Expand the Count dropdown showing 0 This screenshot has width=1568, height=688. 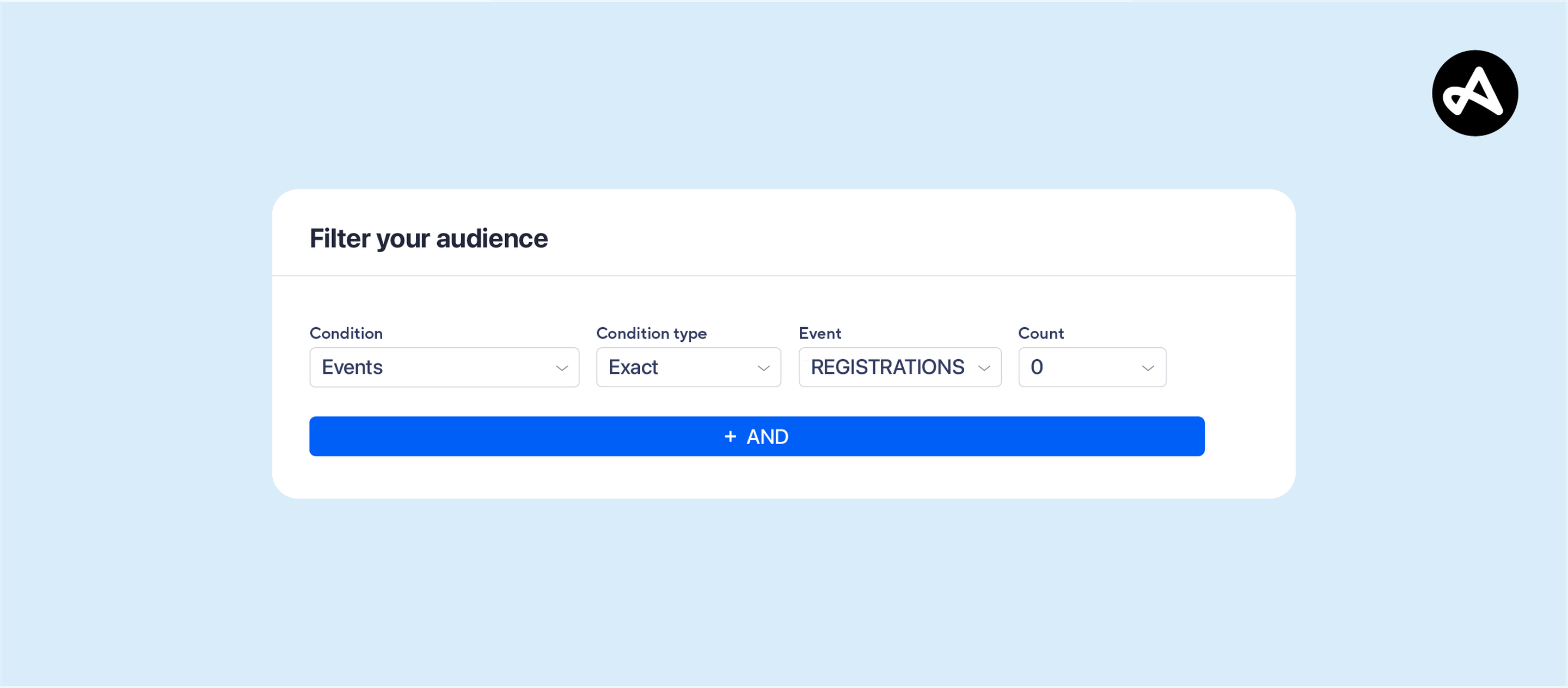(x=1092, y=367)
